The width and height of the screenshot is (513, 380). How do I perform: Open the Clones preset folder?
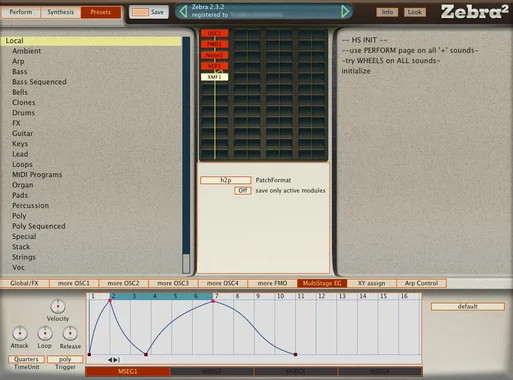(24, 103)
